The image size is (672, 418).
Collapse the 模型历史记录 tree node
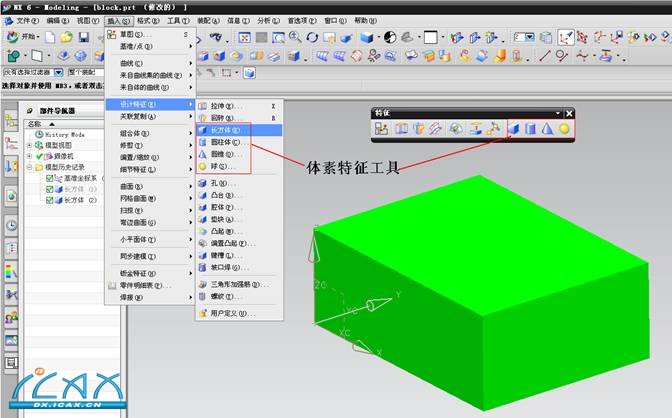[29, 167]
